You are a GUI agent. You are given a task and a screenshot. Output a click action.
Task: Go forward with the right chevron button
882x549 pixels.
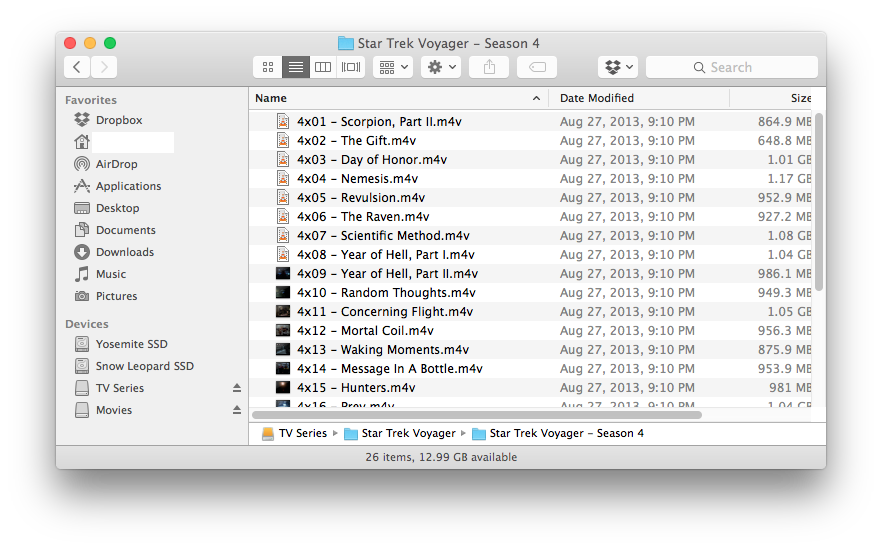tap(104, 68)
